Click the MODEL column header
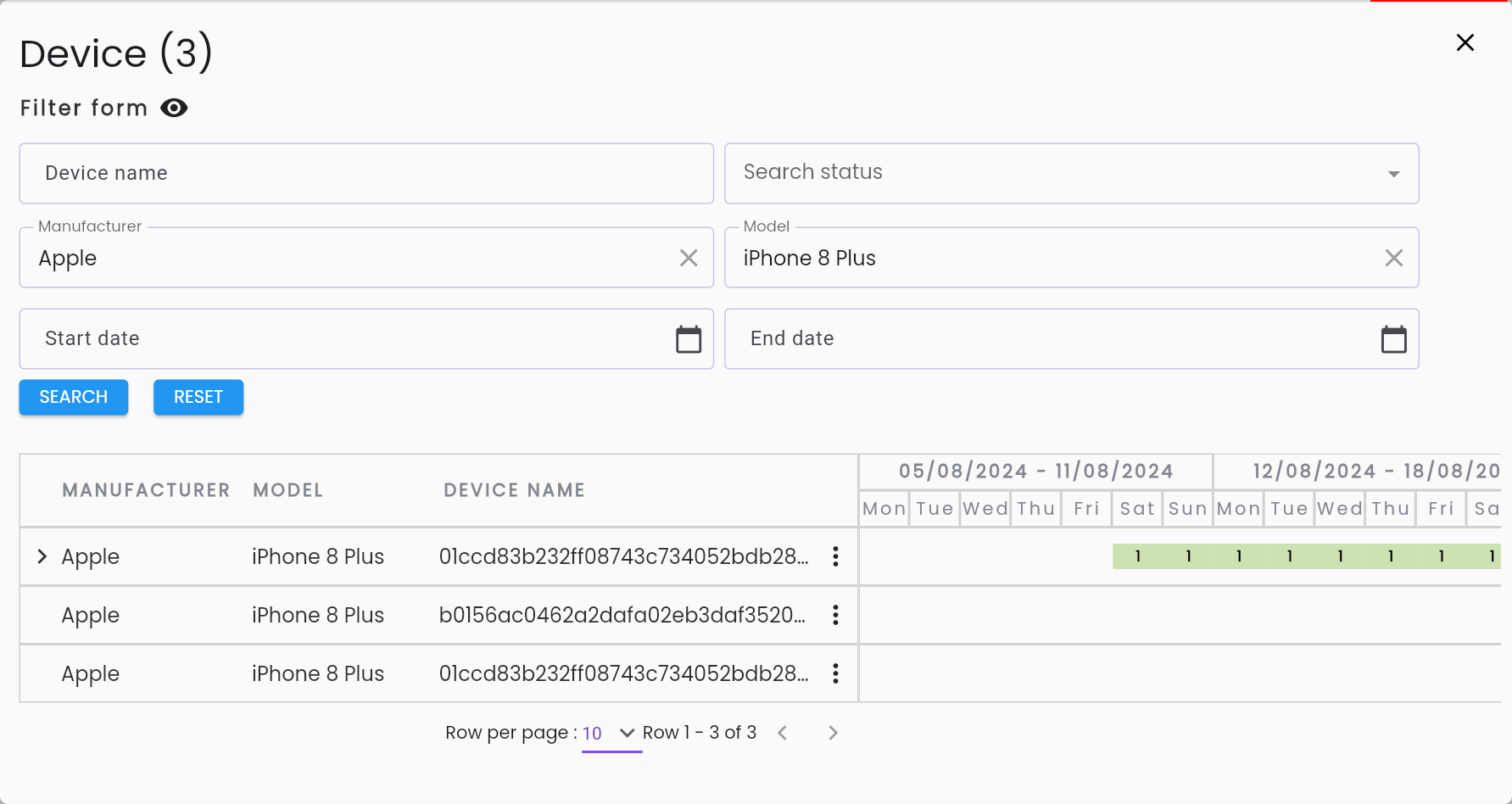 click(288, 490)
